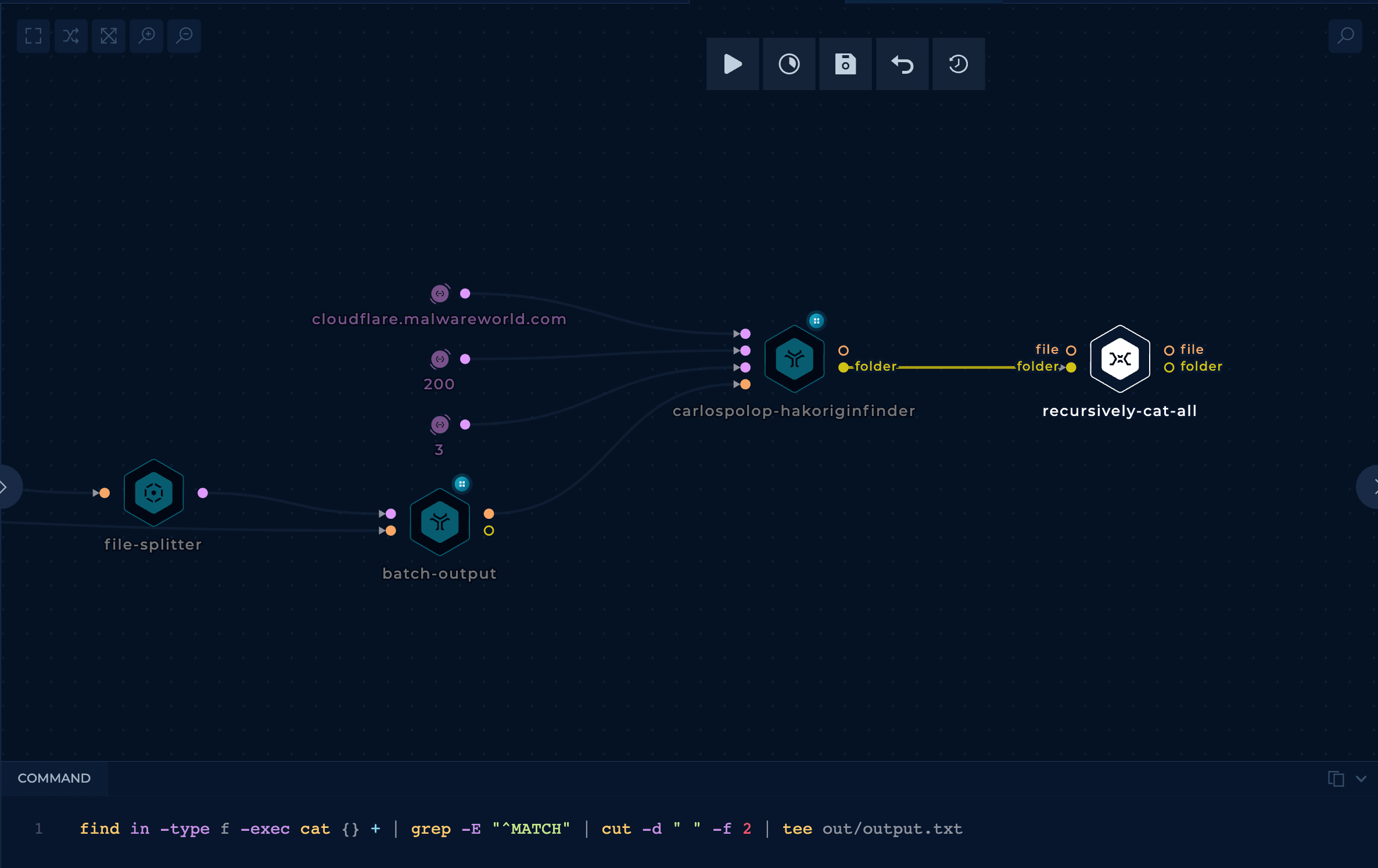
Task: Click the input node icon labeled 200
Action: point(440,359)
